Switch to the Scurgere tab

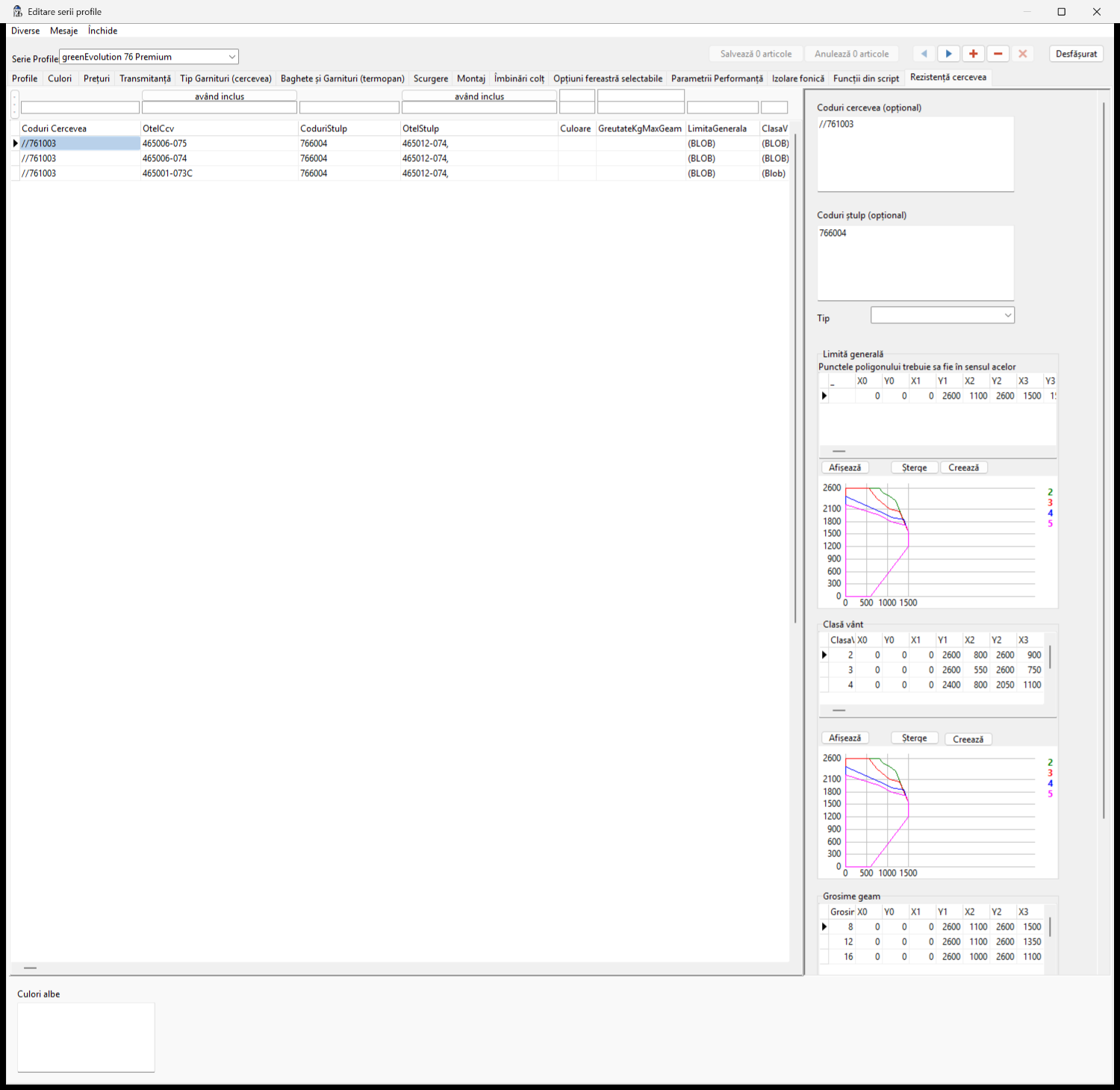(x=431, y=78)
